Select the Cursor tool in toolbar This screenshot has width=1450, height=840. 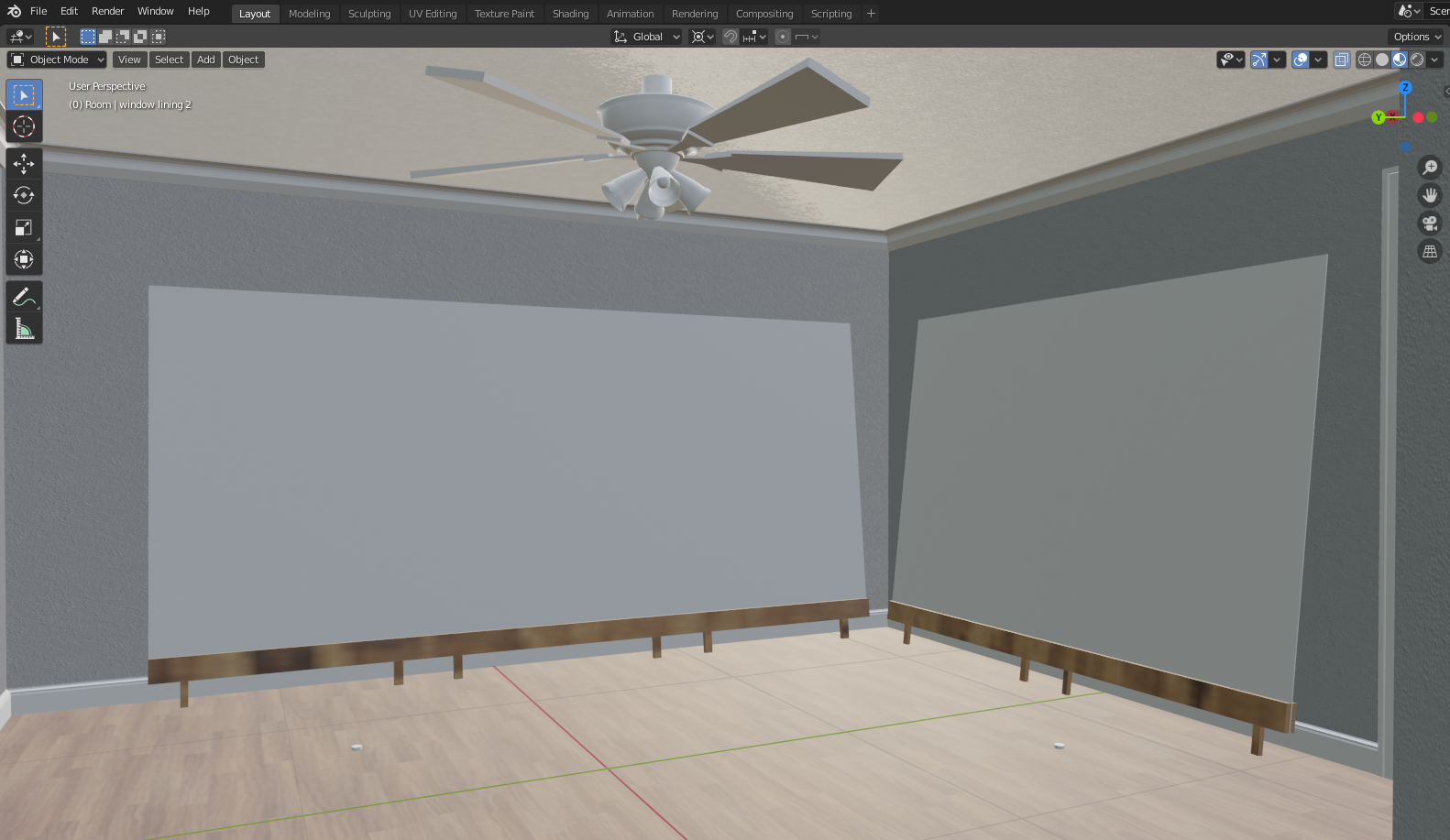click(24, 126)
